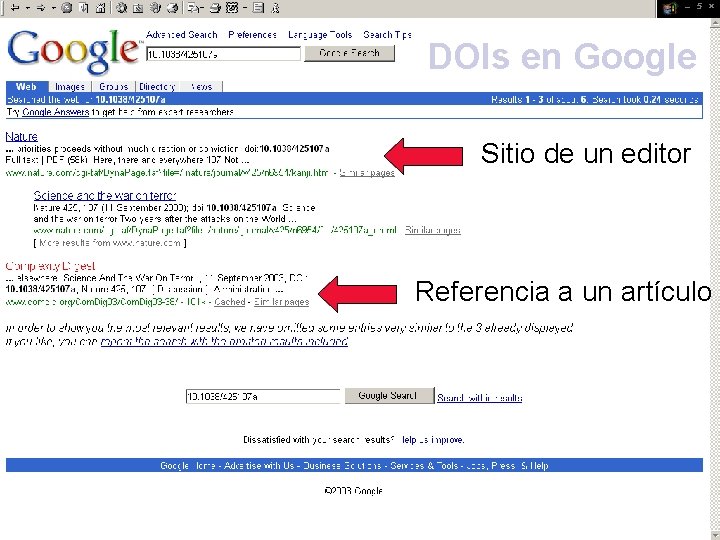
Task: Open the Edit icon dropdown arrow
Action: (x=245, y=7)
